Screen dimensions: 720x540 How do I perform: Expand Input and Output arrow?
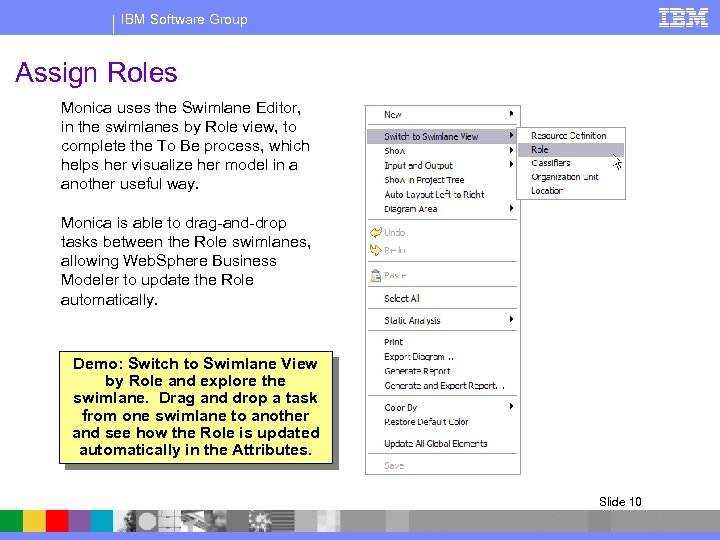[512, 164]
